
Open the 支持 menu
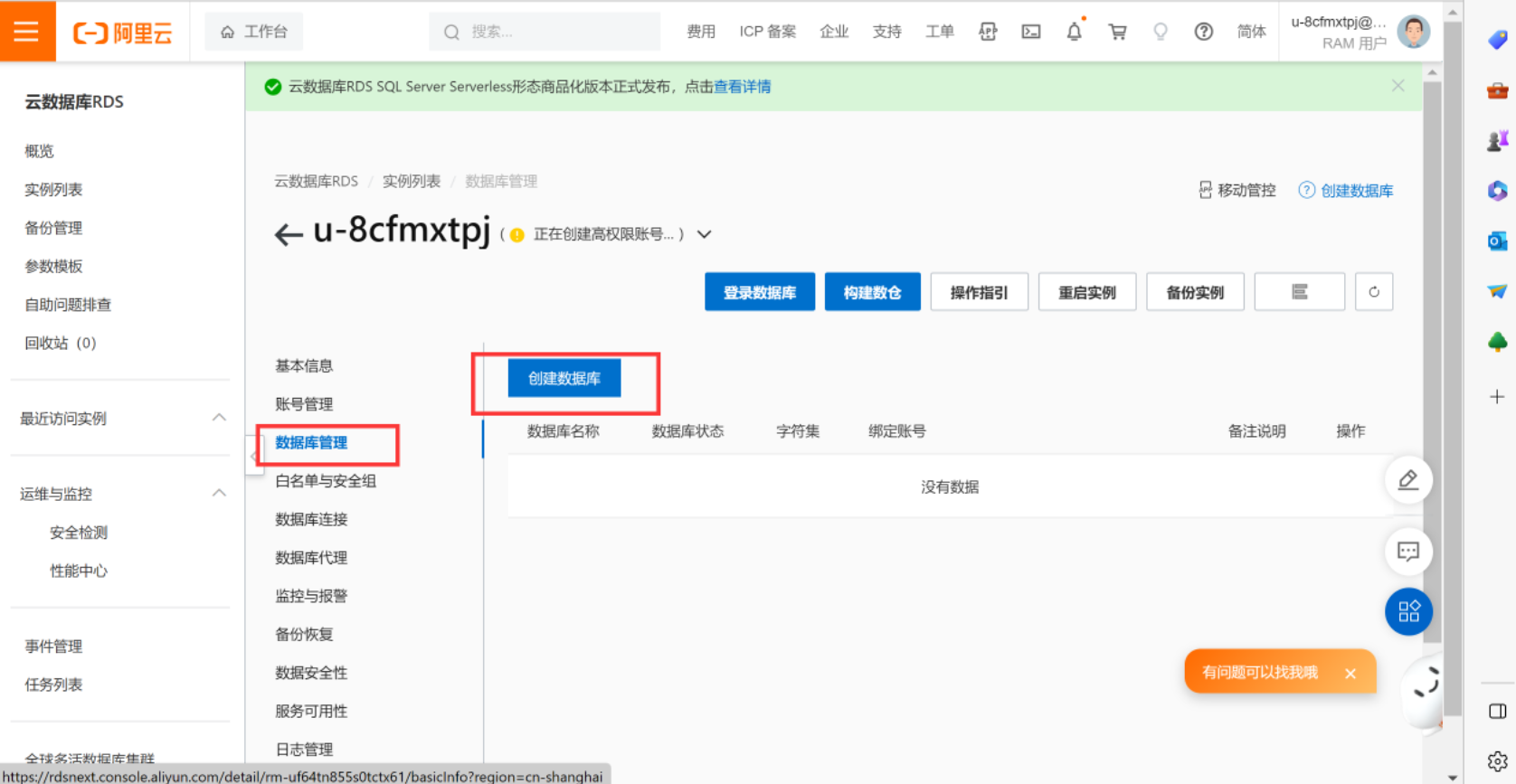click(887, 32)
